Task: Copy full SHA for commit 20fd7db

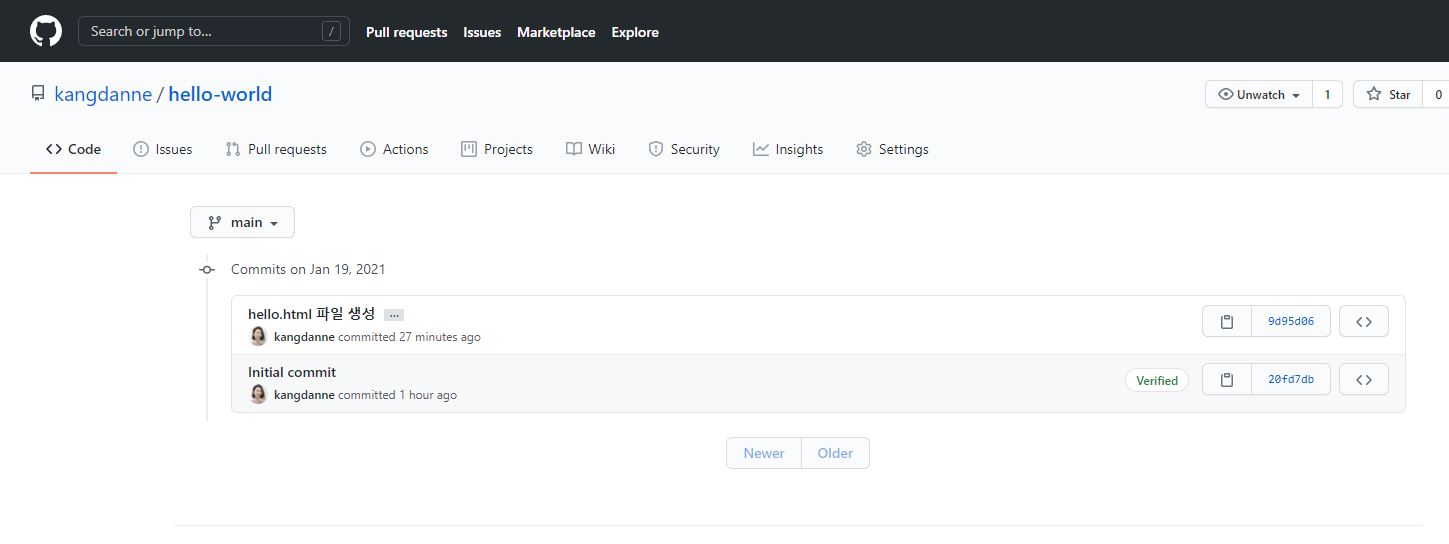Action: 1227,379
